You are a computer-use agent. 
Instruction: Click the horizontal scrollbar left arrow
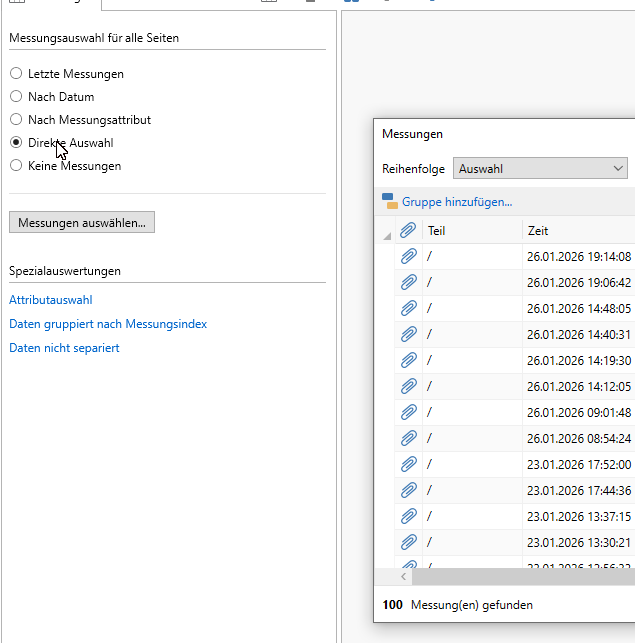pyautogui.click(x=405, y=577)
